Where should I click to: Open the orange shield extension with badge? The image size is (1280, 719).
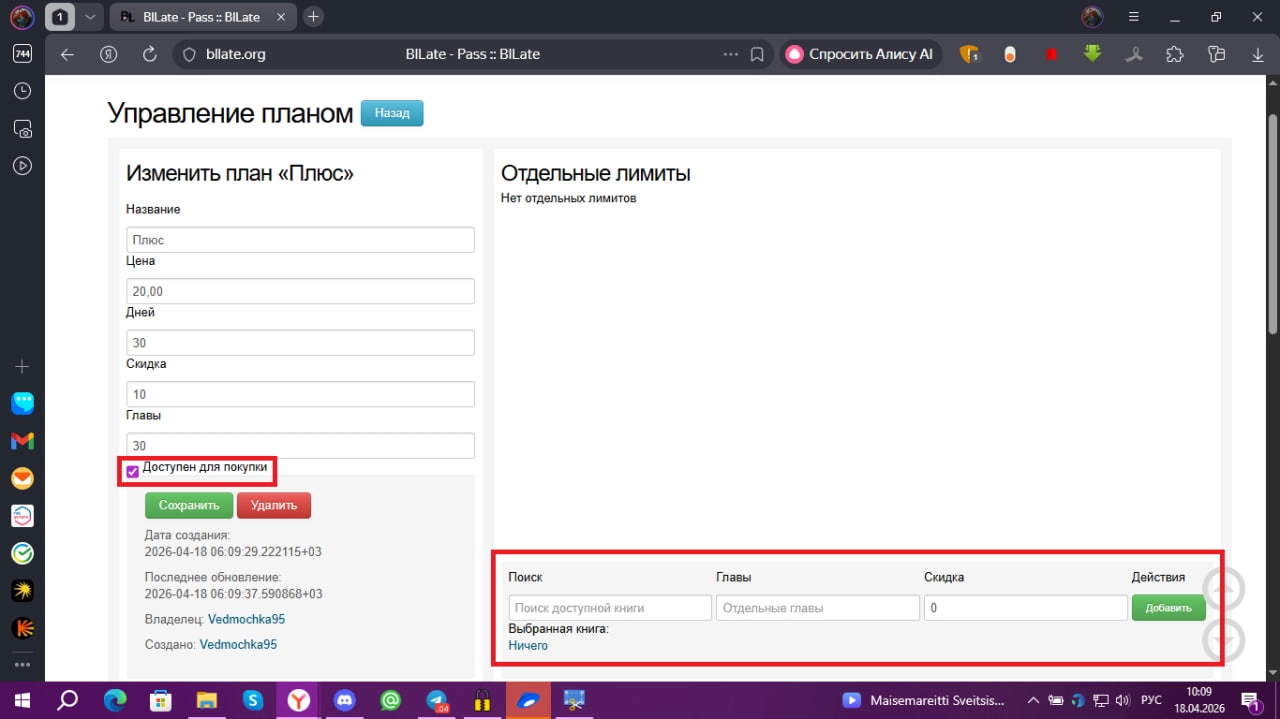click(x=969, y=54)
